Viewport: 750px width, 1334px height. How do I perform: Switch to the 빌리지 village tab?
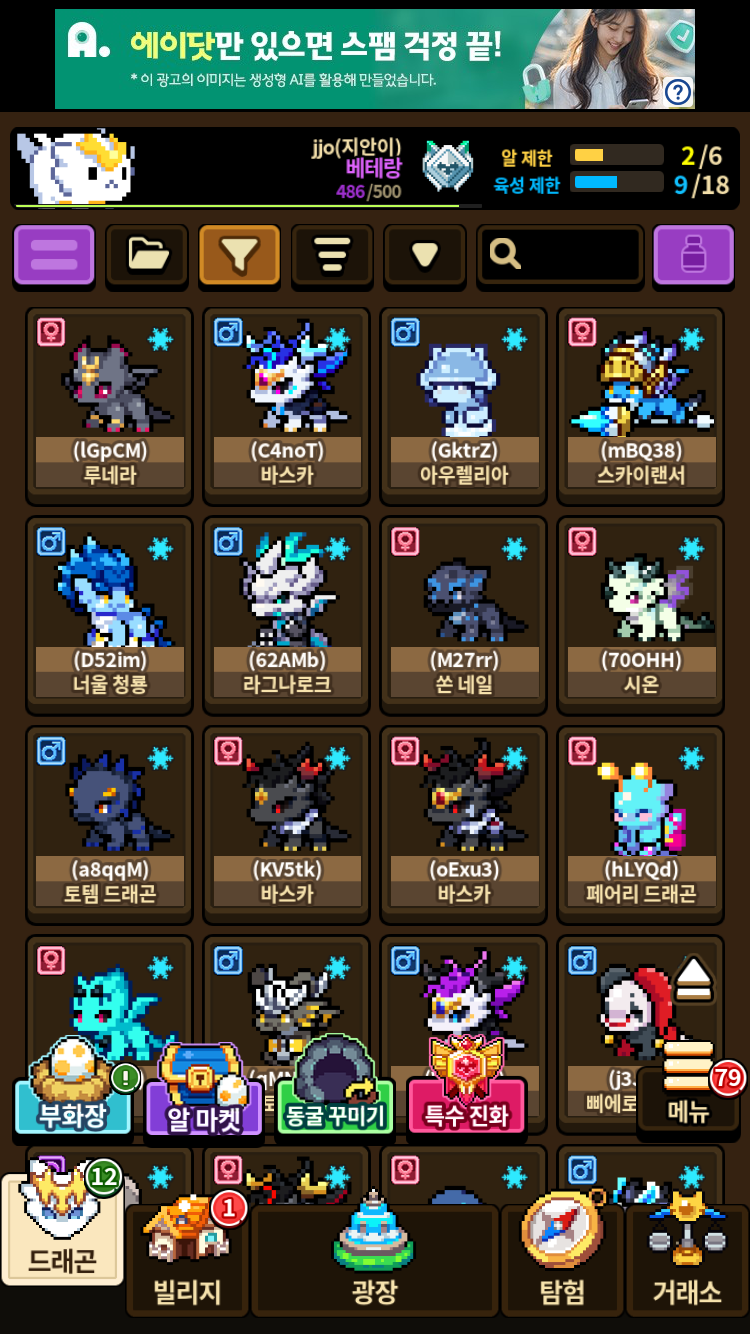point(187,1260)
